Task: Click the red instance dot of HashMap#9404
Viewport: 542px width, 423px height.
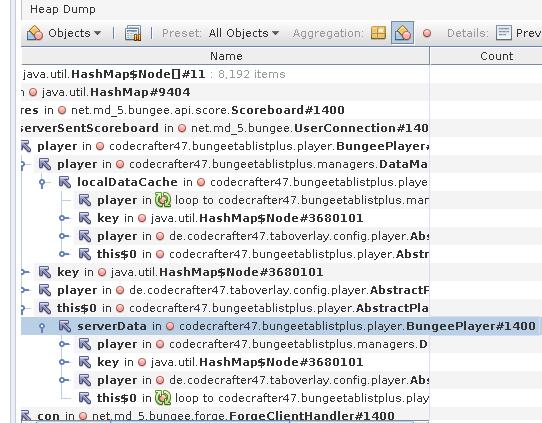Action: pos(33,92)
